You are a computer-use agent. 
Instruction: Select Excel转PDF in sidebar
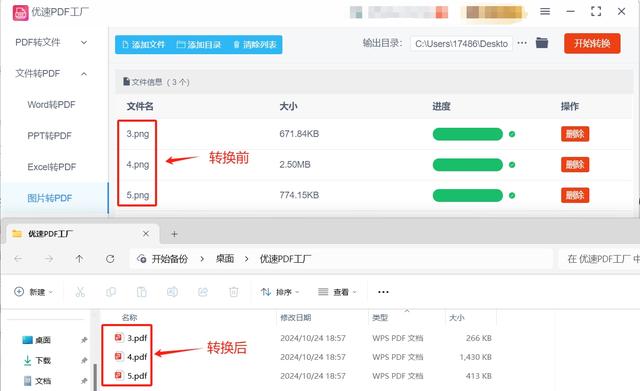pos(52,167)
